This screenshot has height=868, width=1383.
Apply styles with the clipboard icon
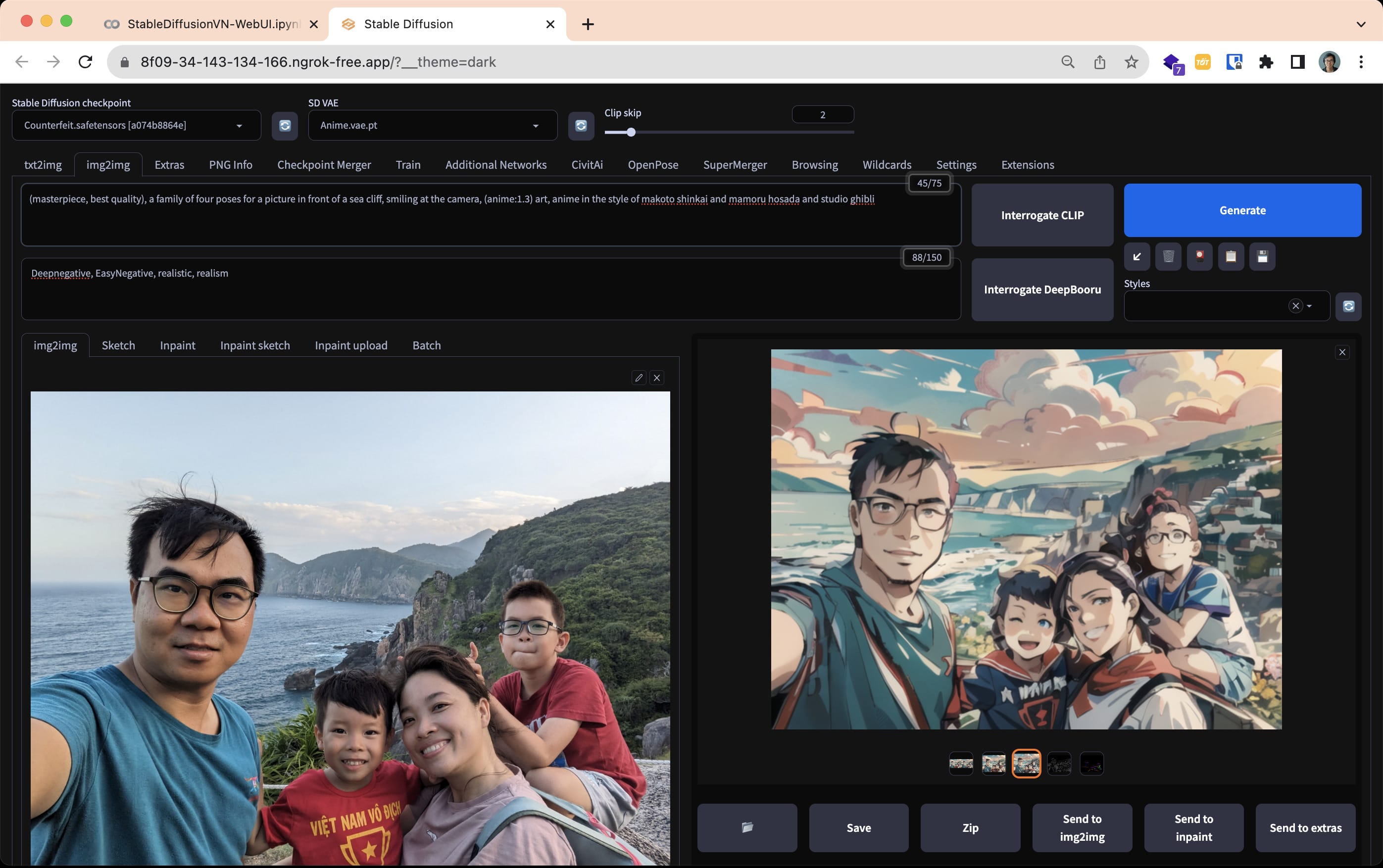click(1230, 257)
